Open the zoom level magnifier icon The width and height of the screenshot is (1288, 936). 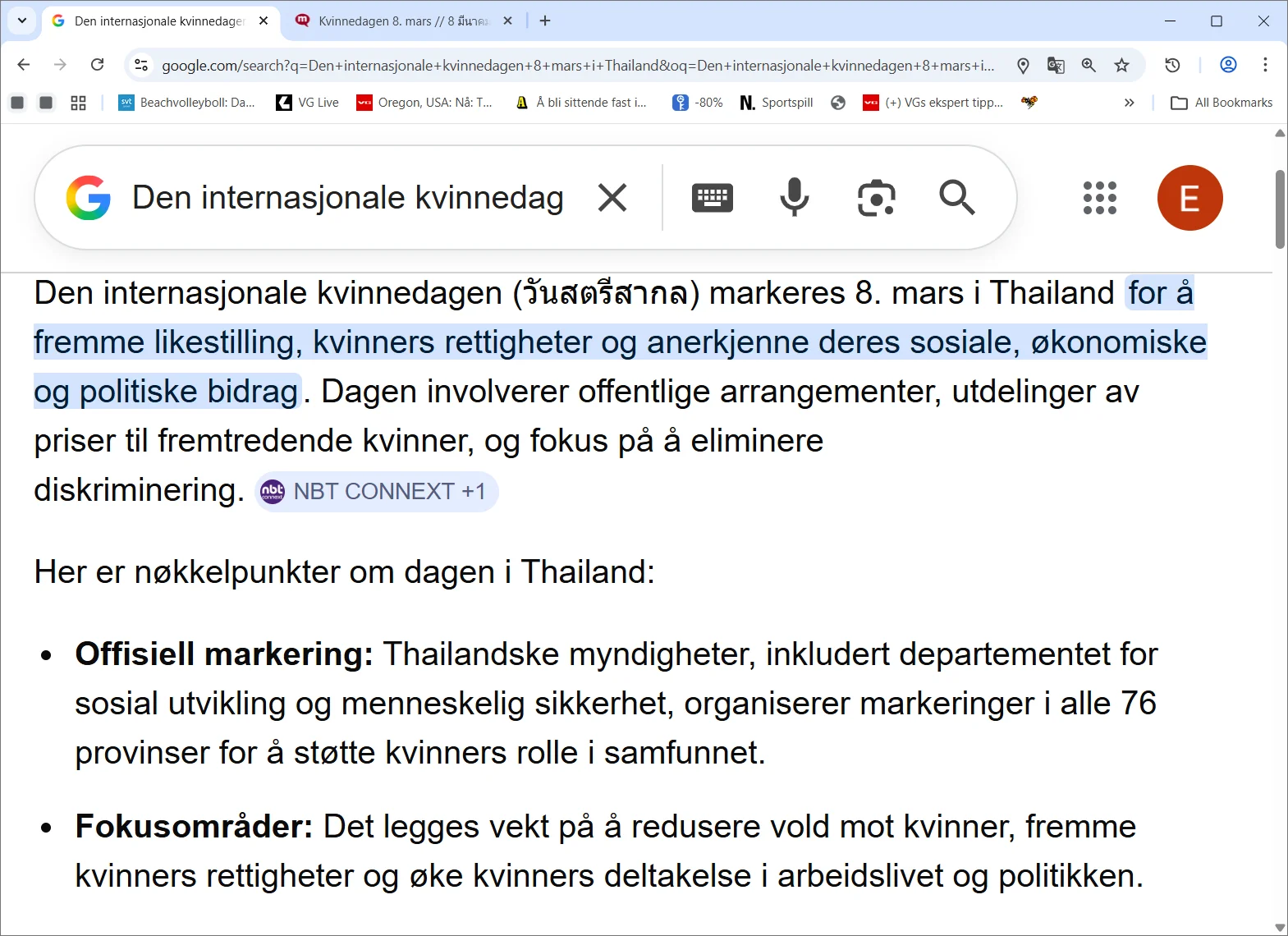click(1089, 66)
